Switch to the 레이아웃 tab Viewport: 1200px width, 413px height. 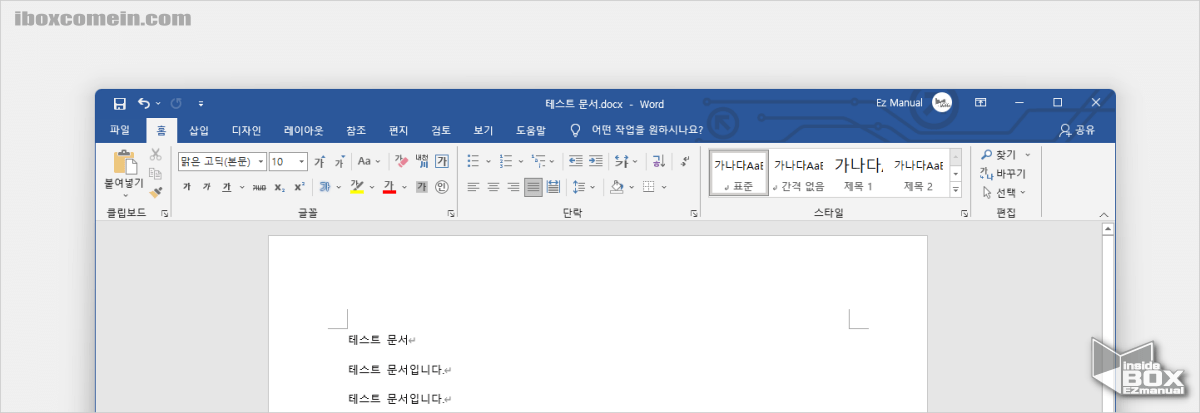303,130
